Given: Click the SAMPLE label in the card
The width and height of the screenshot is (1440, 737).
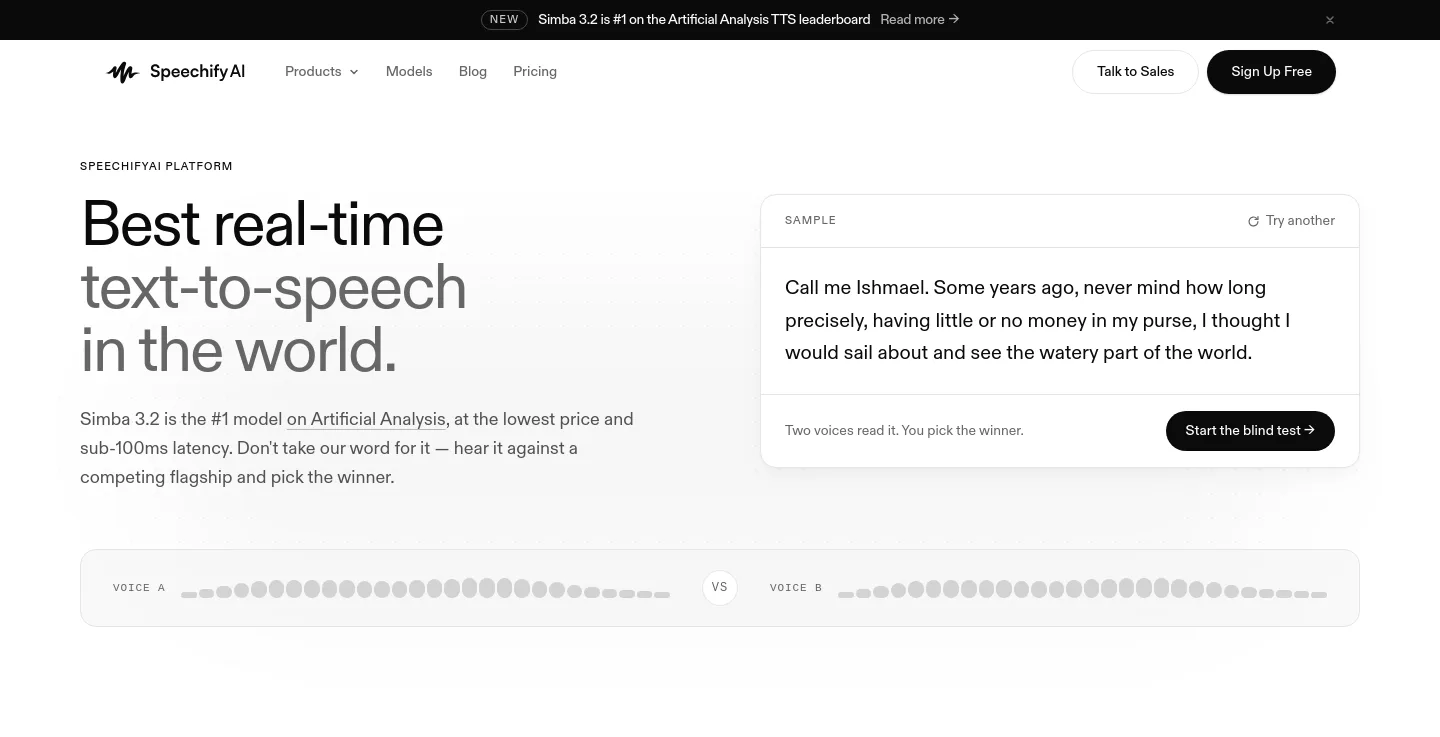Looking at the screenshot, I should click(810, 220).
